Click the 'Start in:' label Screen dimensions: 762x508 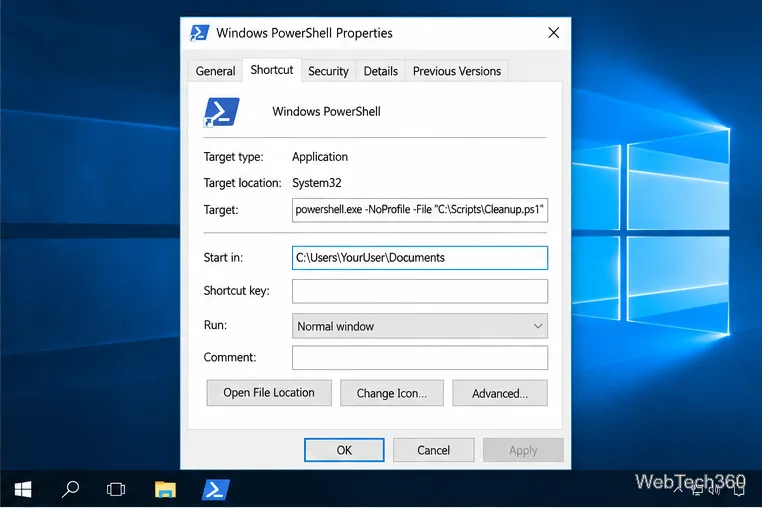223,257
